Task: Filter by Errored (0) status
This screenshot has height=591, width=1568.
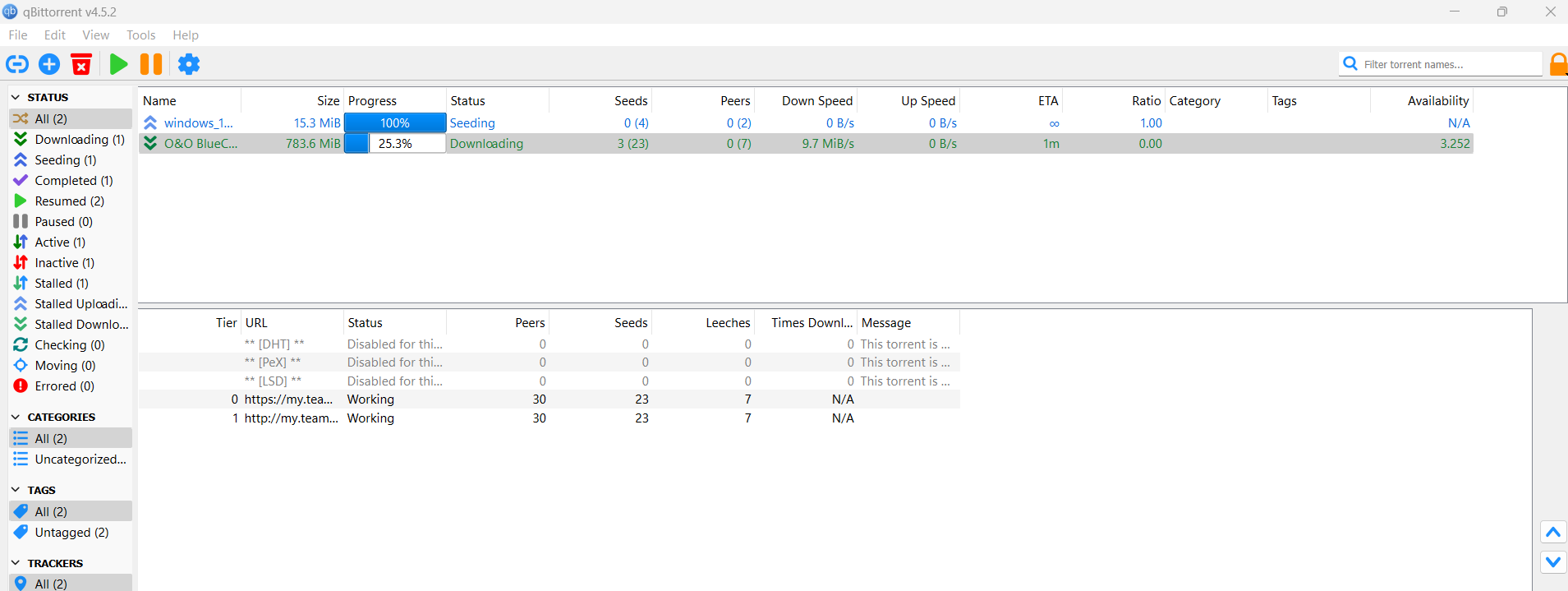Action: tap(71, 386)
